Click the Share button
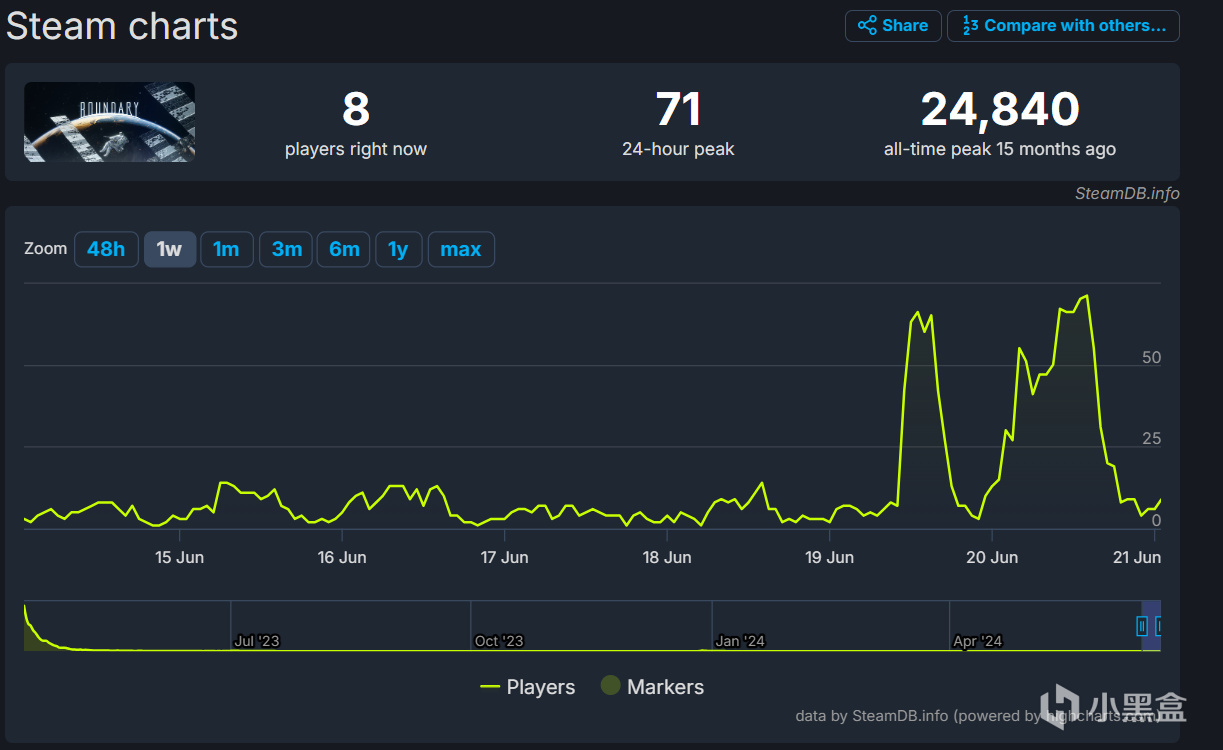The width and height of the screenshot is (1223, 750). coord(893,26)
